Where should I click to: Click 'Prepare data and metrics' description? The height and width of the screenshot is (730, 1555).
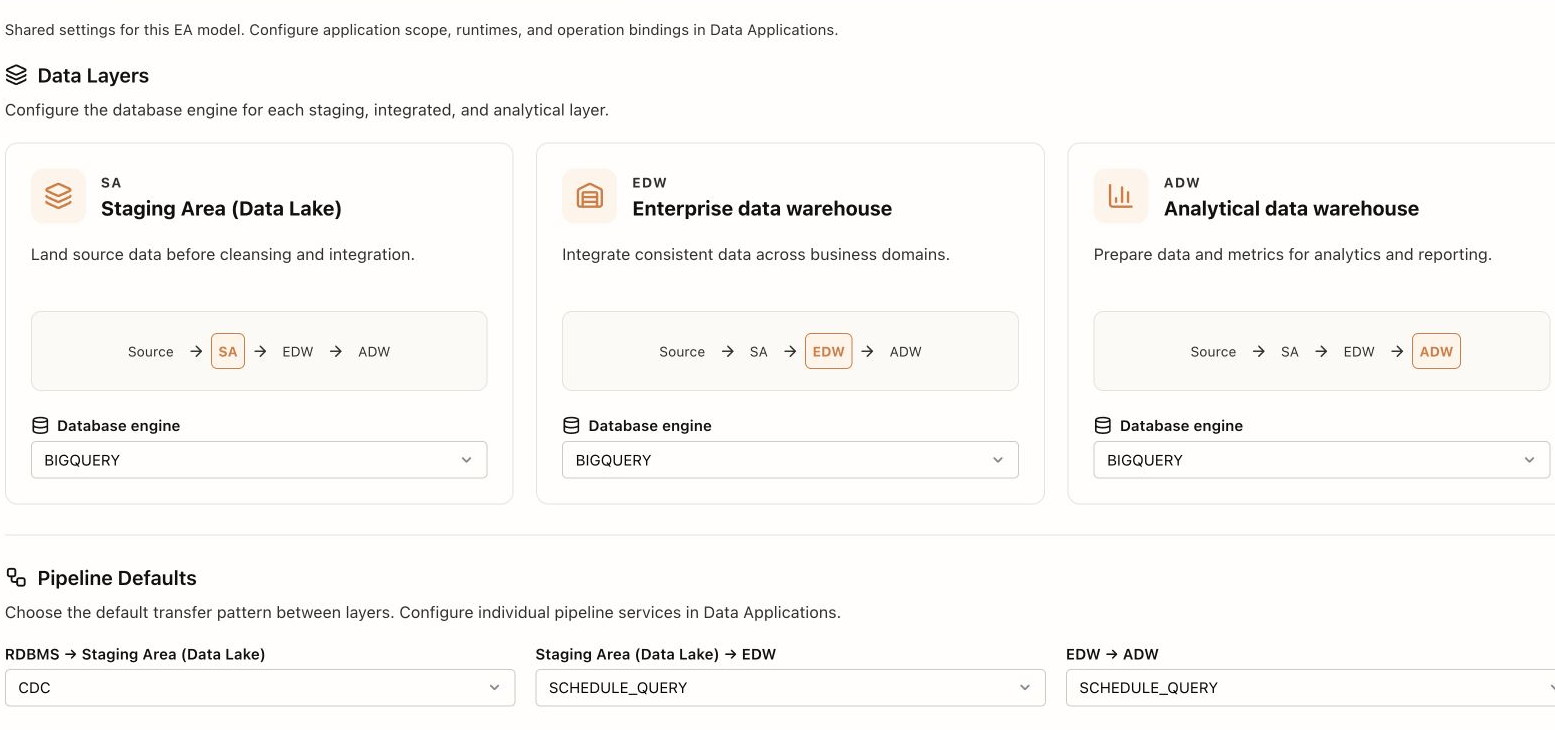pyautogui.click(x=1293, y=254)
